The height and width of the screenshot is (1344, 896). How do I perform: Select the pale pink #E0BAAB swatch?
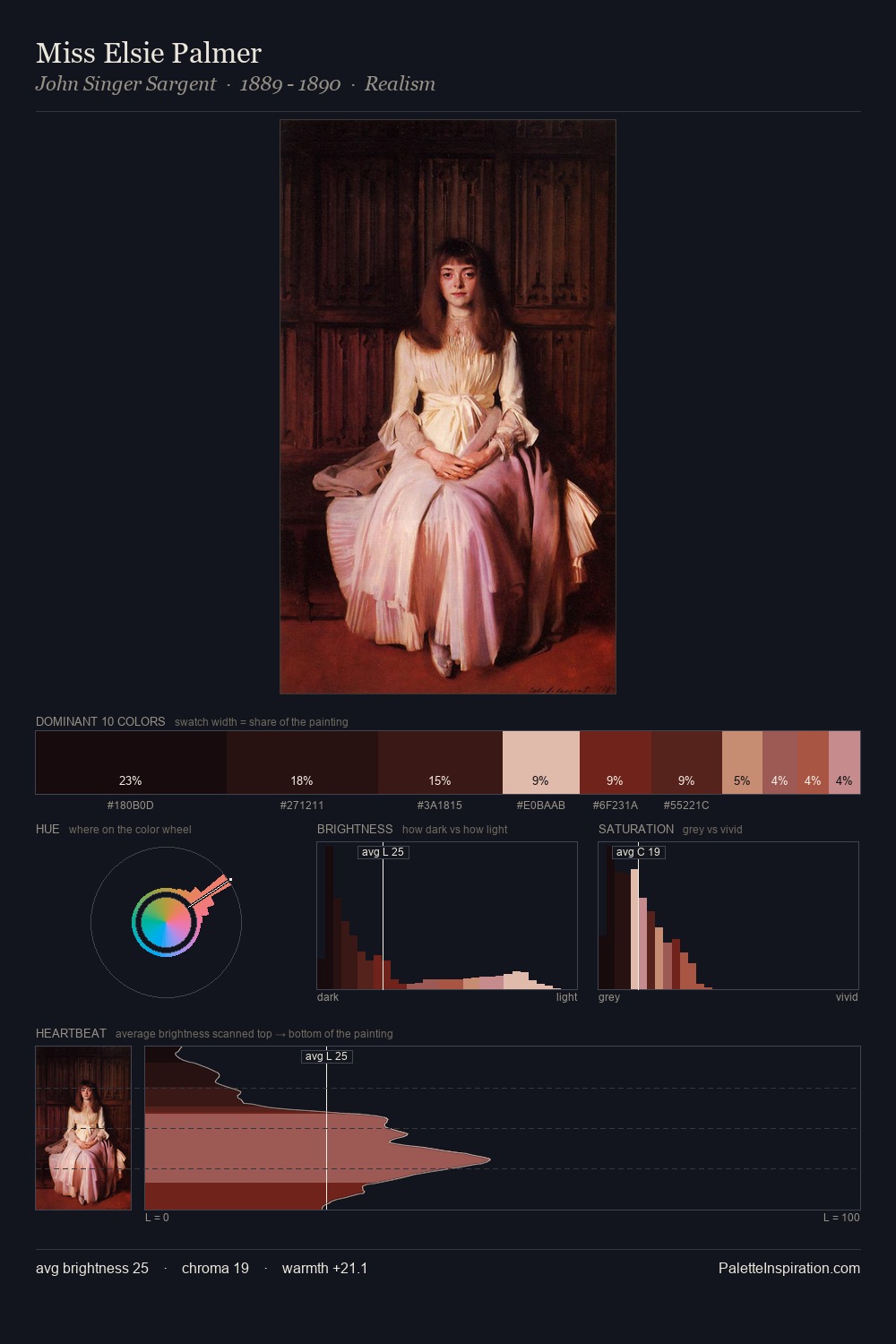pyautogui.click(x=541, y=762)
